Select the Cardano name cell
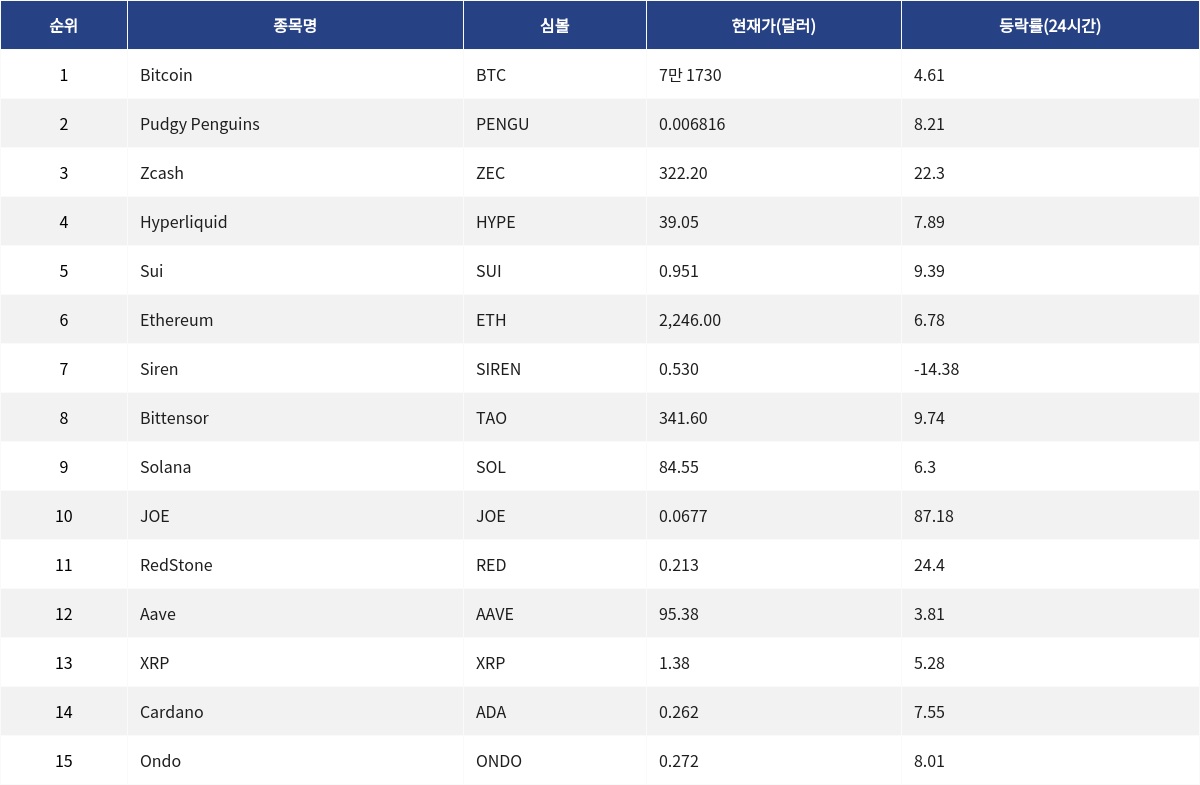This screenshot has height=785, width=1200. (171, 712)
